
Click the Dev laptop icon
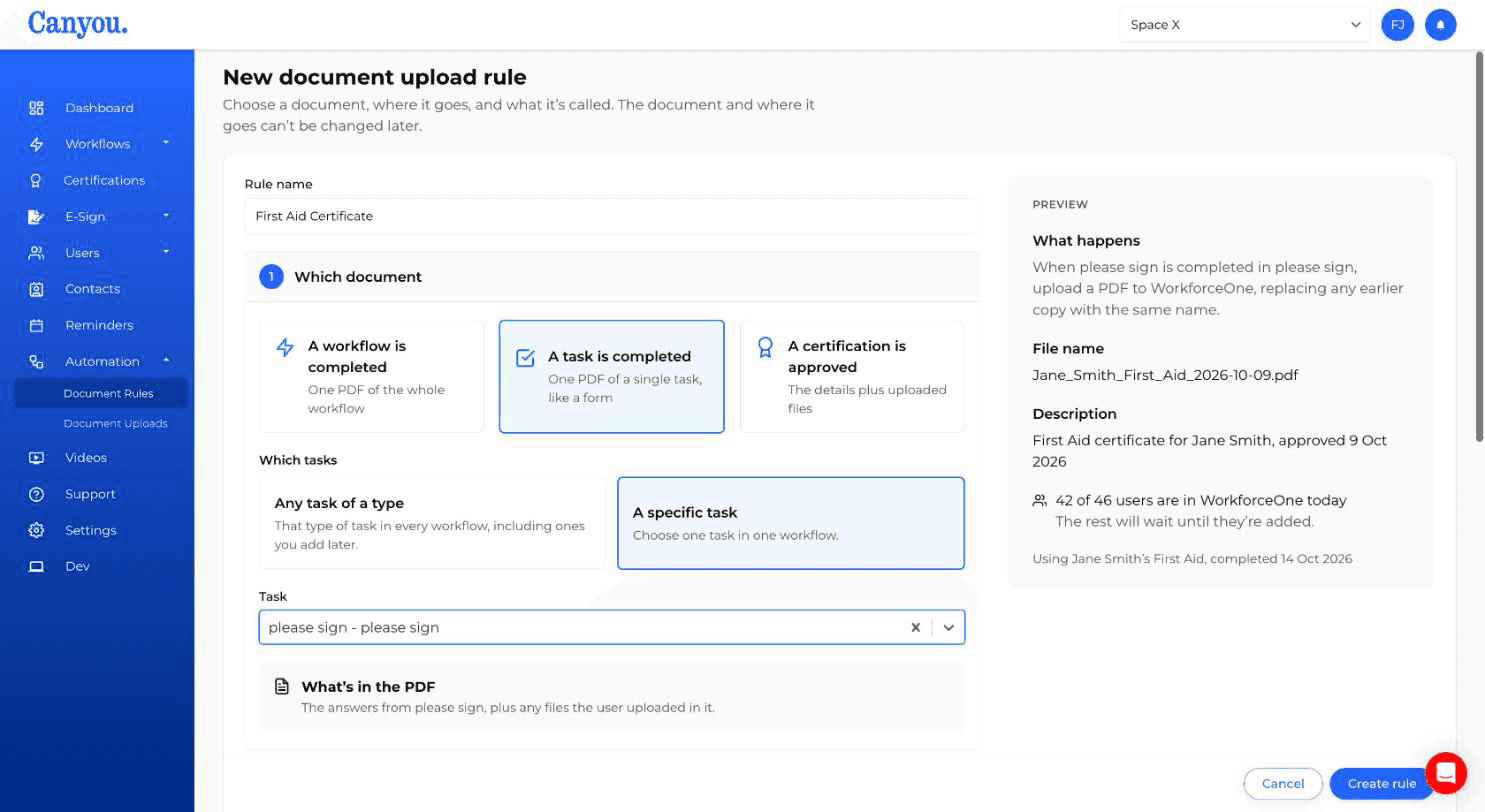click(36, 566)
